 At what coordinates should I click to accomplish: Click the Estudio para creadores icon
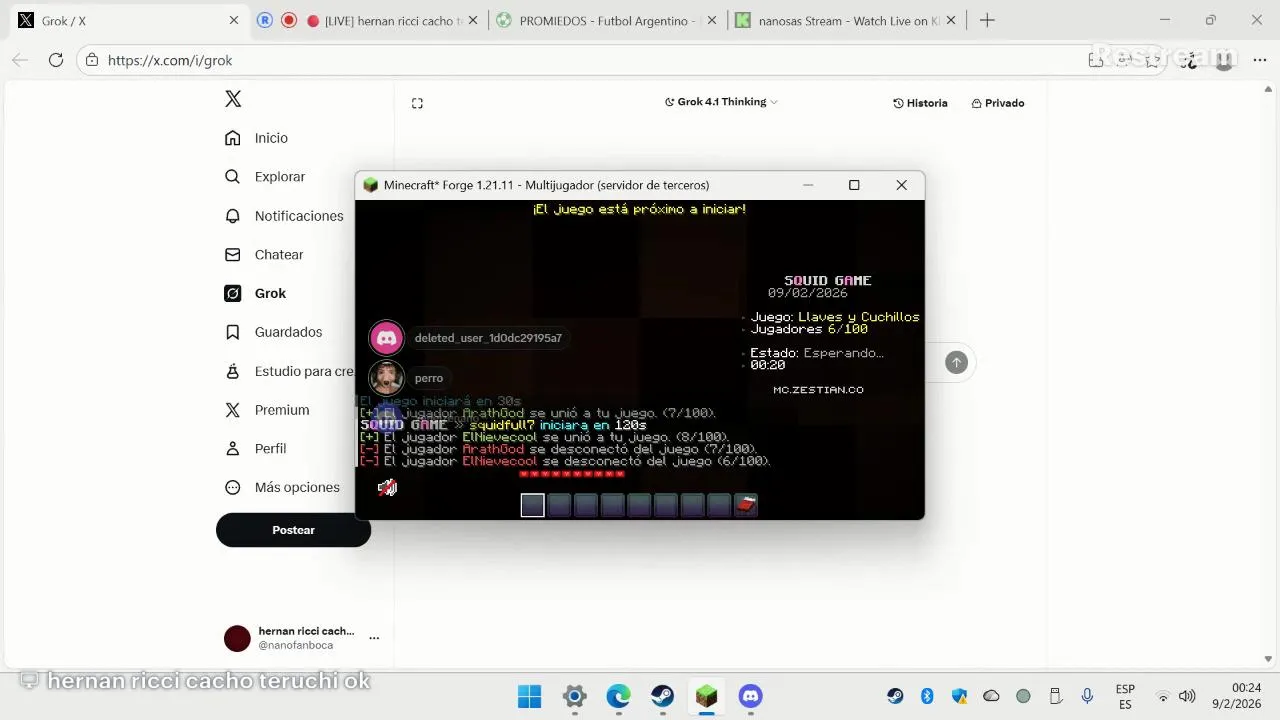pos(233,371)
